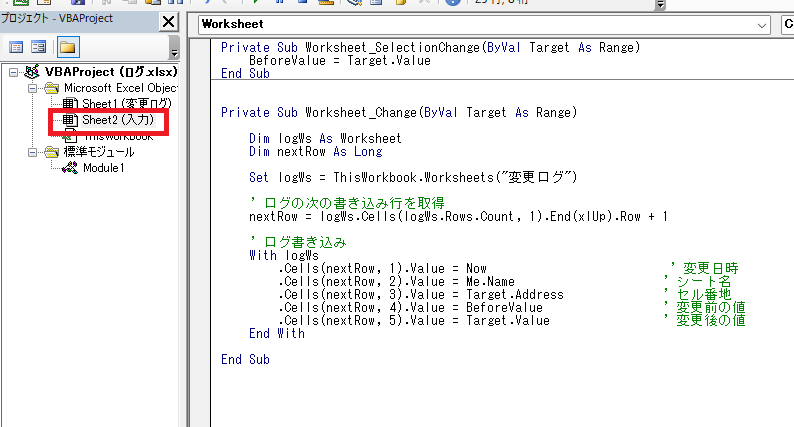Image resolution: width=794 pixels, height=427 pixels.
Task: Click the View Code icon
Action: click(16, 47)
